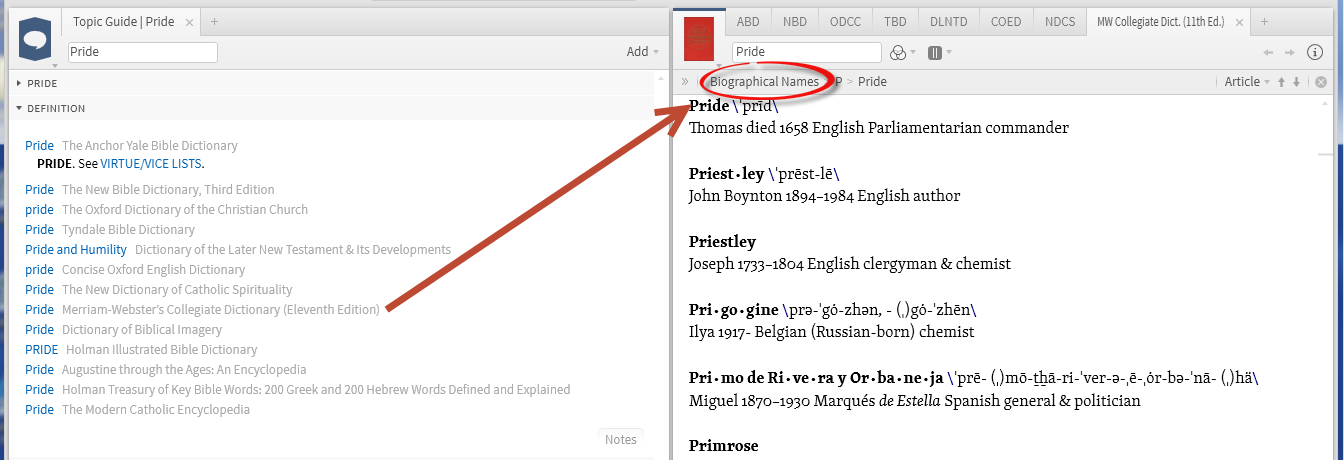Open the VIRTUE/VICE LISTS link

click(x=151, y=164)
